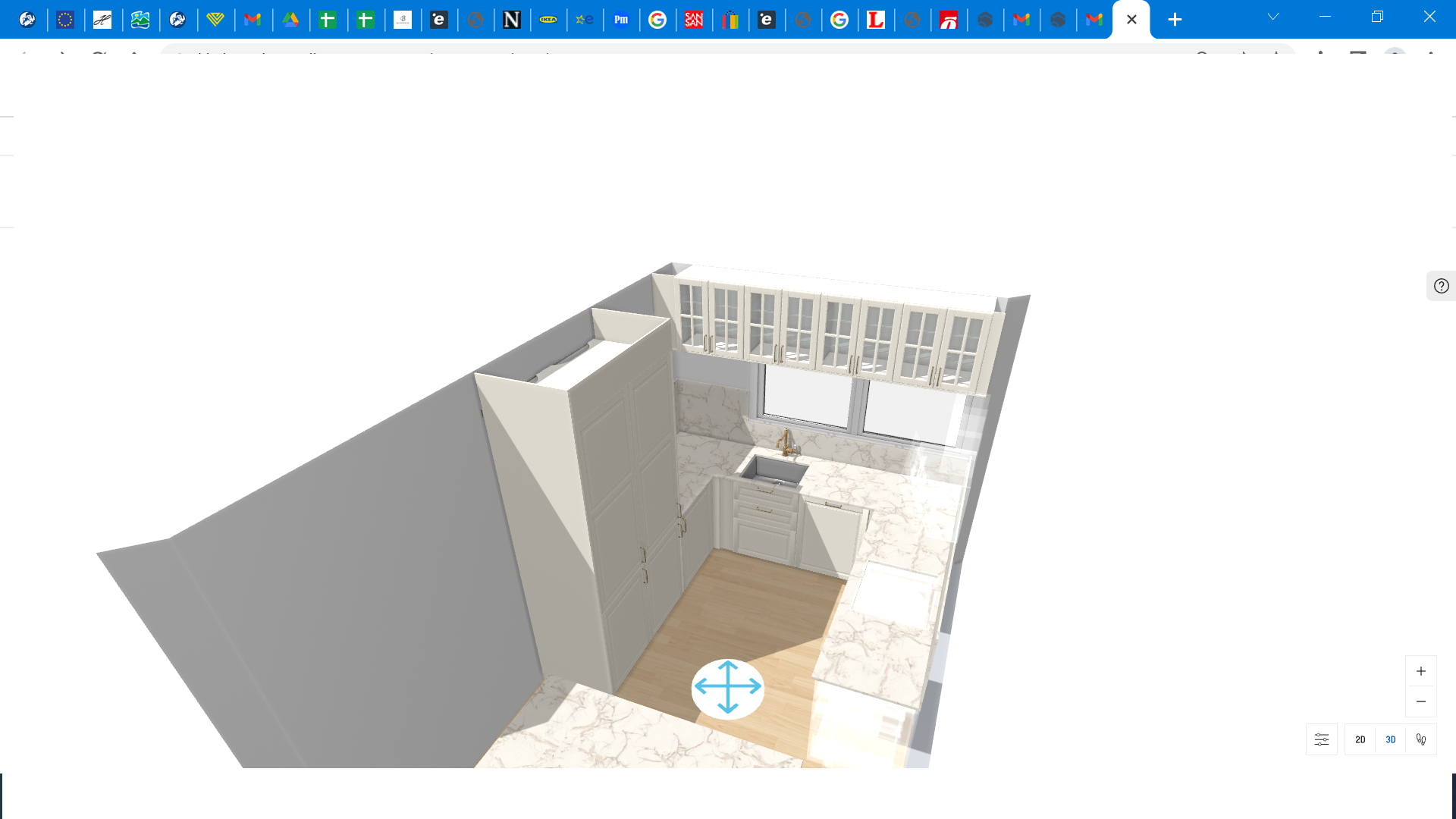Open the first Gmail tab

pyautogui.click(x=253, y=20)
